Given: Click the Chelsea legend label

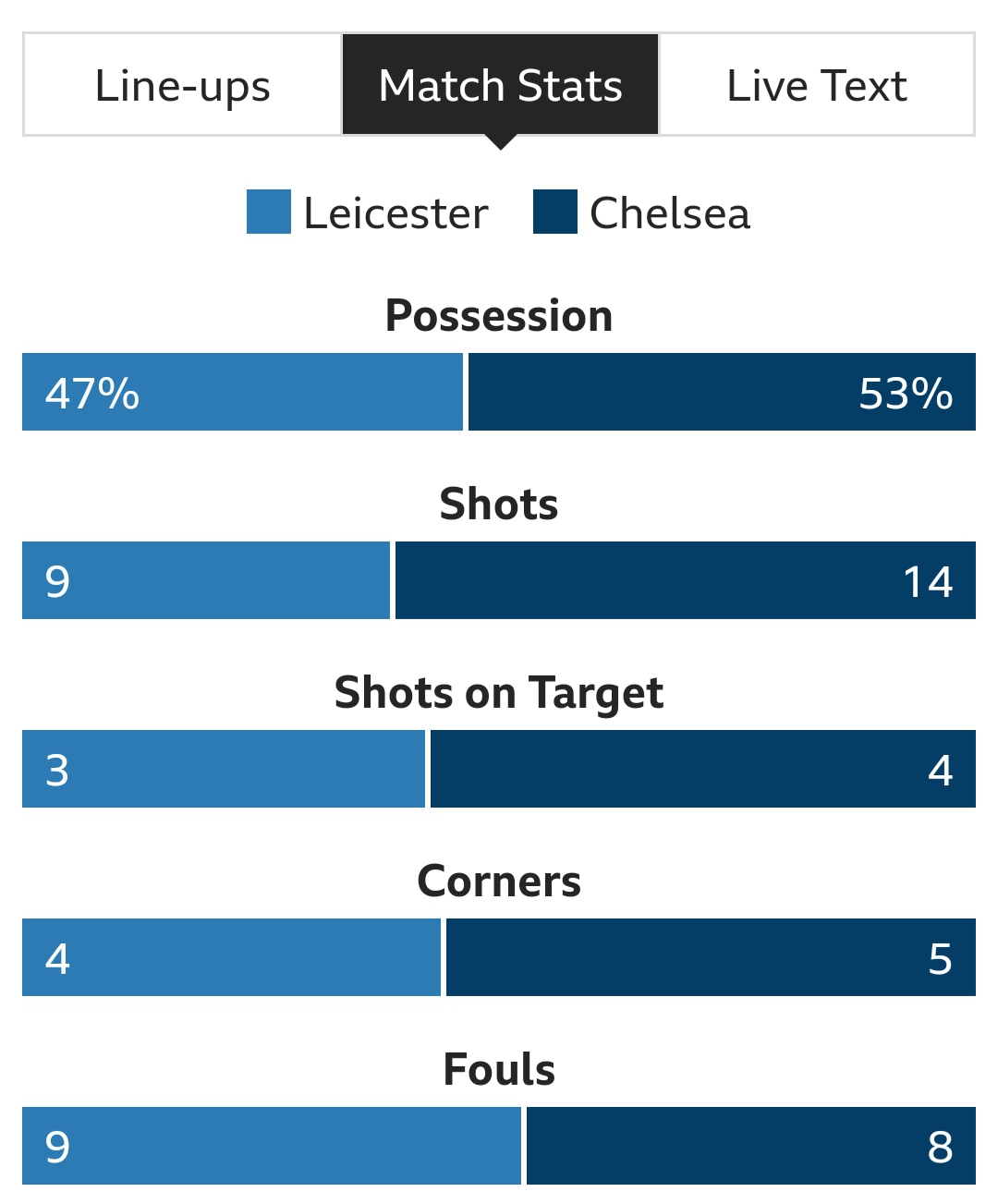Looking at the screenshot, I should (670, 213).
